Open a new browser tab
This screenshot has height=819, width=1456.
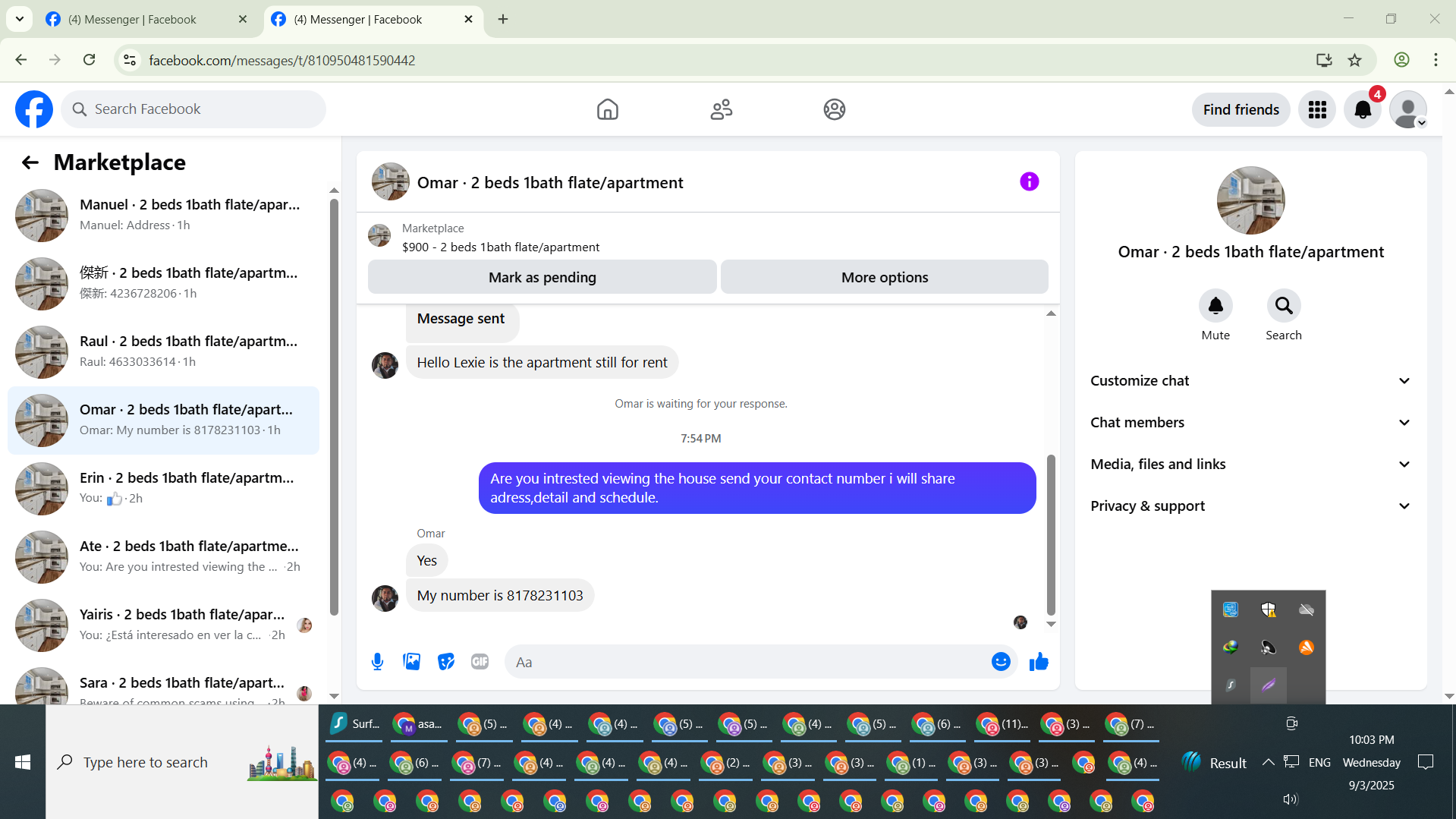503,19
